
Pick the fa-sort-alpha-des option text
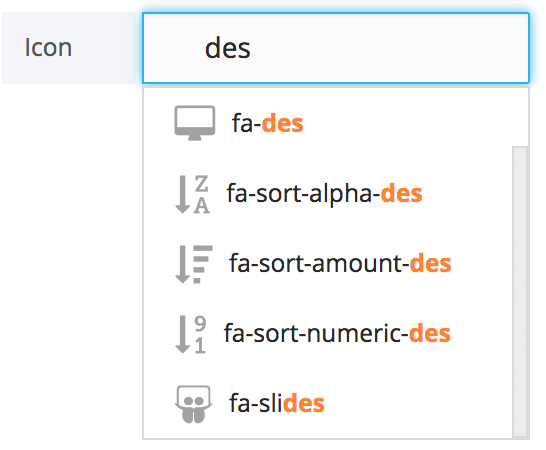[324, 193]
